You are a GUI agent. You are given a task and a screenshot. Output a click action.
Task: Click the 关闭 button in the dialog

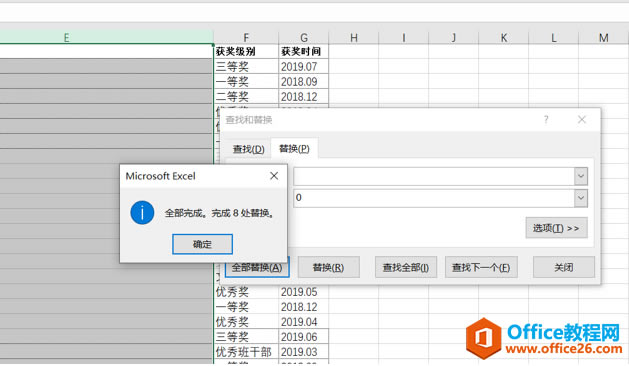564,268
